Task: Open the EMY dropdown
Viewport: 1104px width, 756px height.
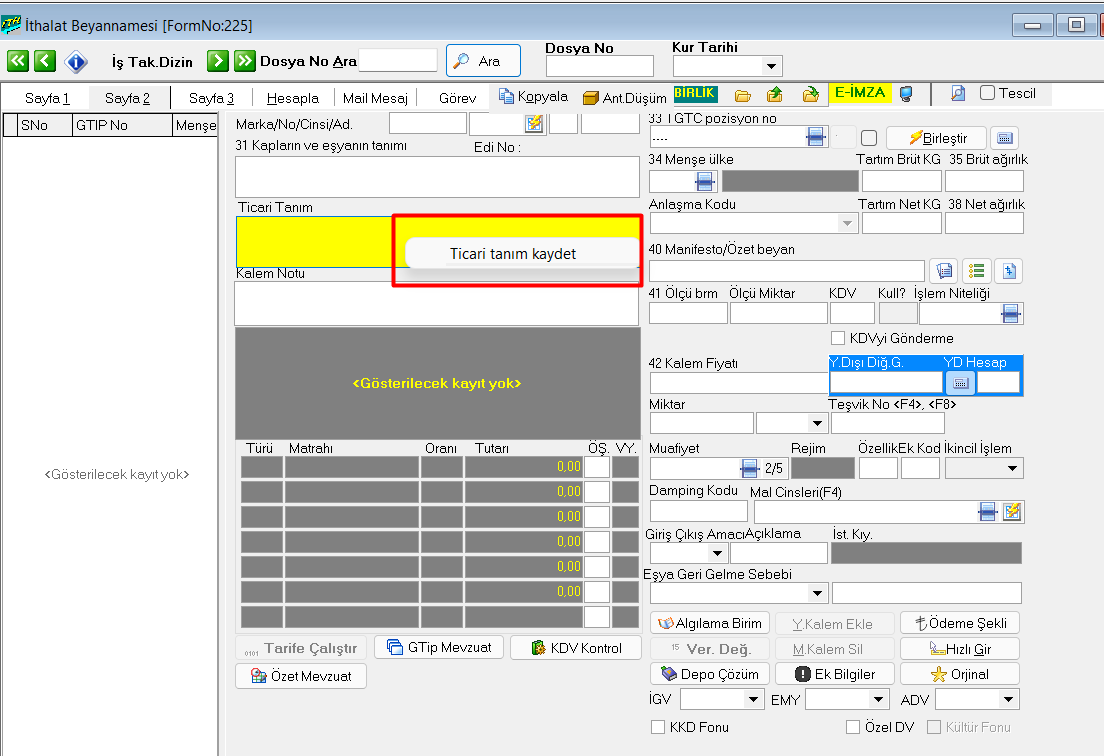Action: tap(878, 699)
